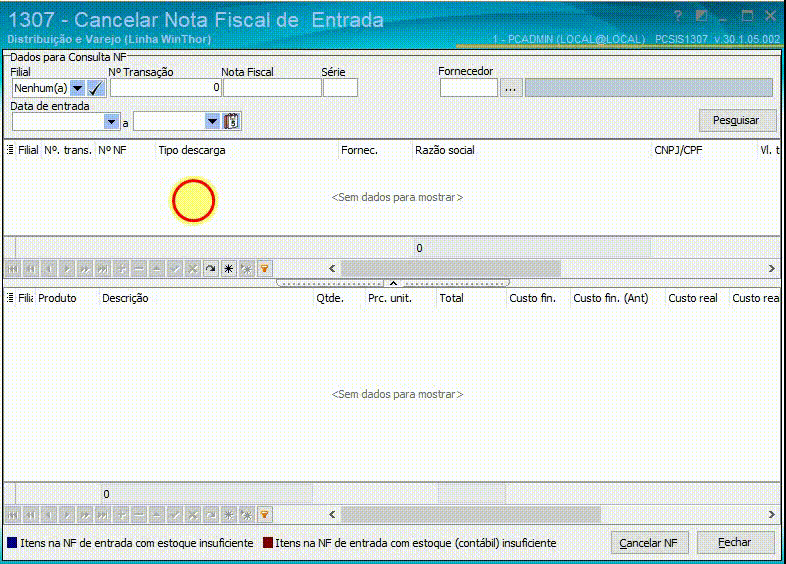Image resolution: width=786 pixels, height=564 pixels.
Task: Click the Cancelar NF button
Action: (650, 543)
